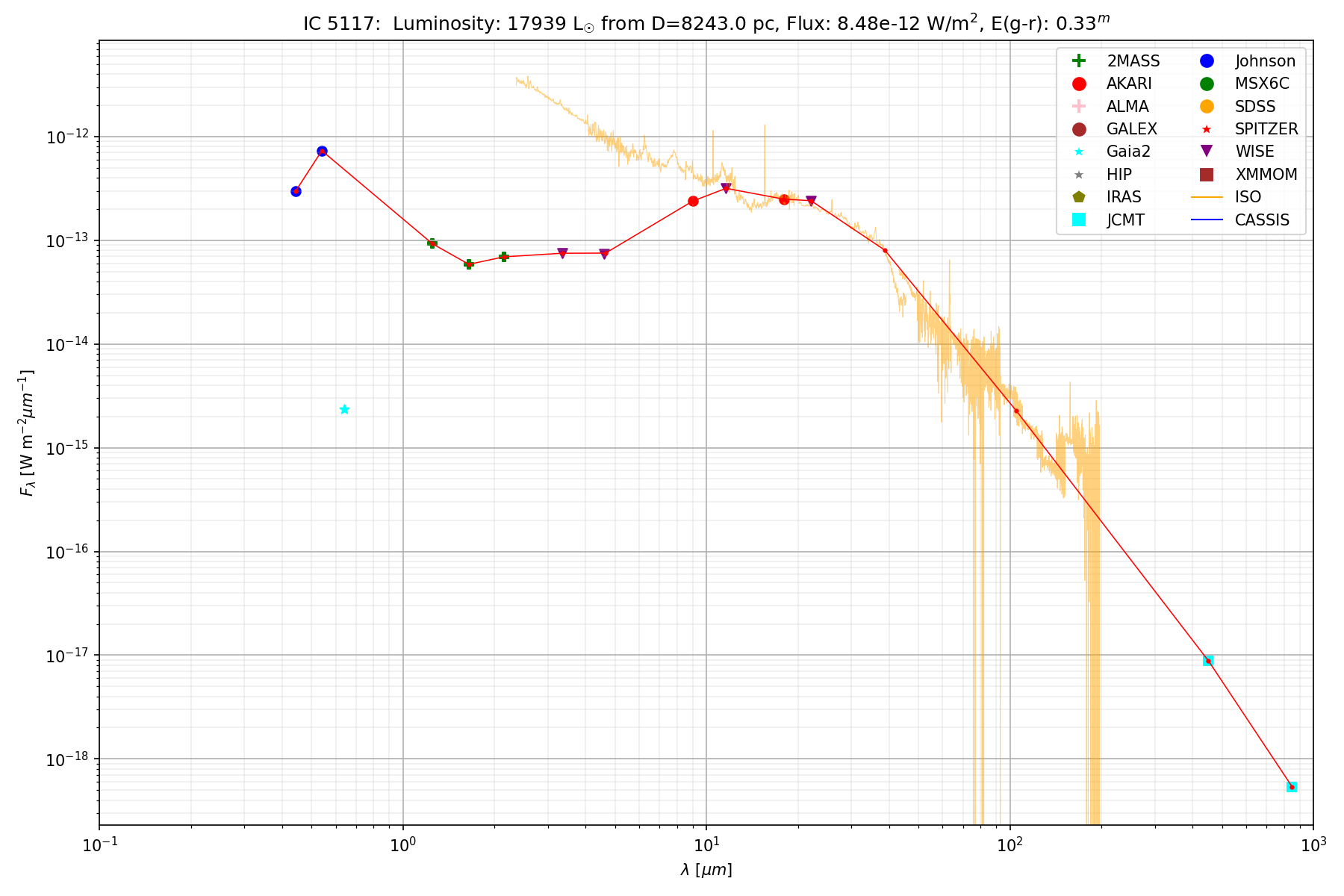Select the highest blue Johnson data point
1344x896 pixels.
[x=322, y=151]
